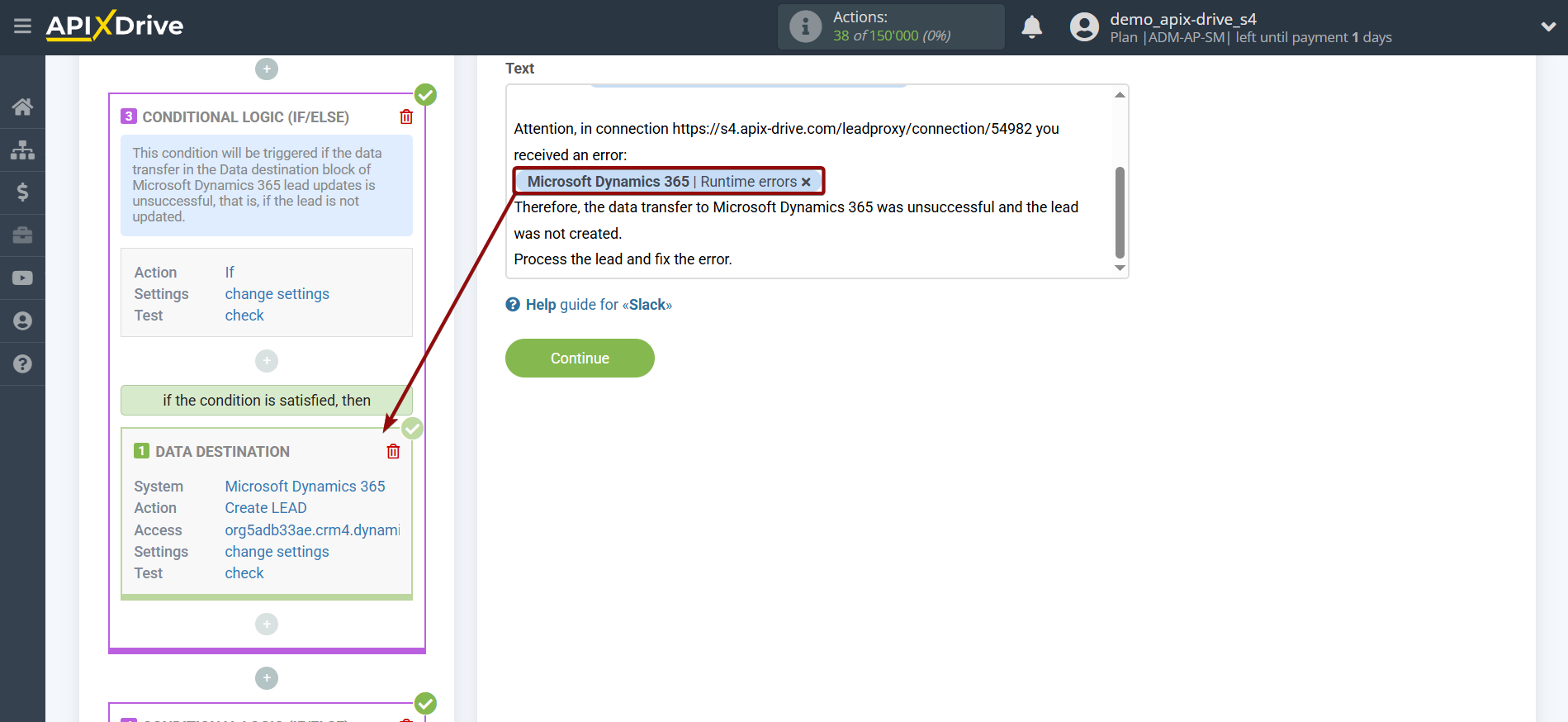Screen dimensions: 1568x722
Task: Open notifications bell
Action: (x=1032, y=27)
